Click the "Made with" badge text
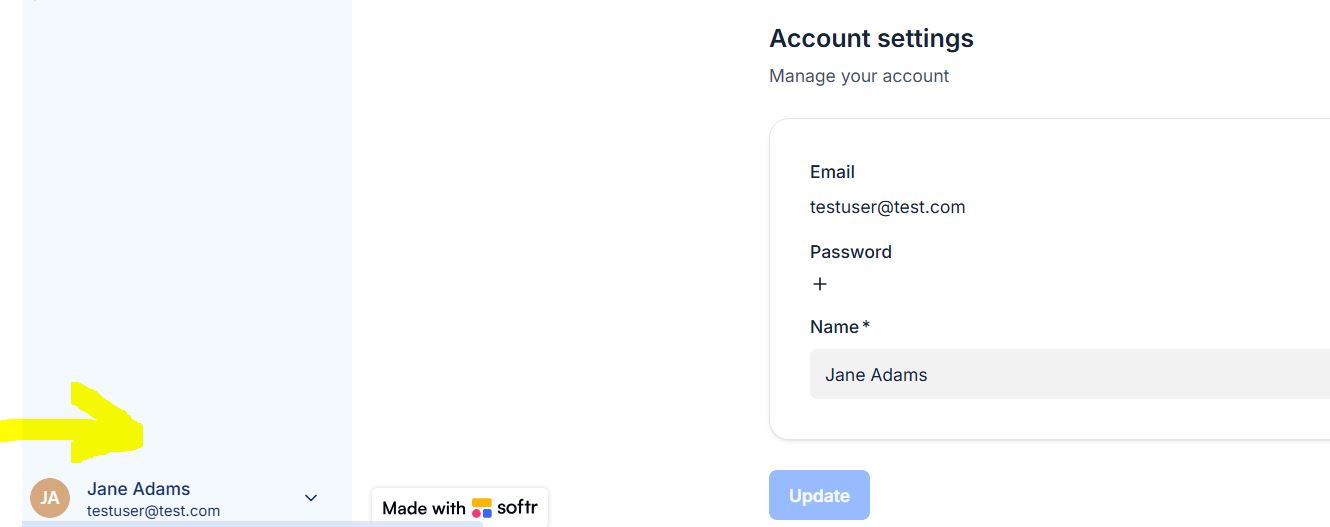Screen dimensions: 1330x527 (423, 508)
